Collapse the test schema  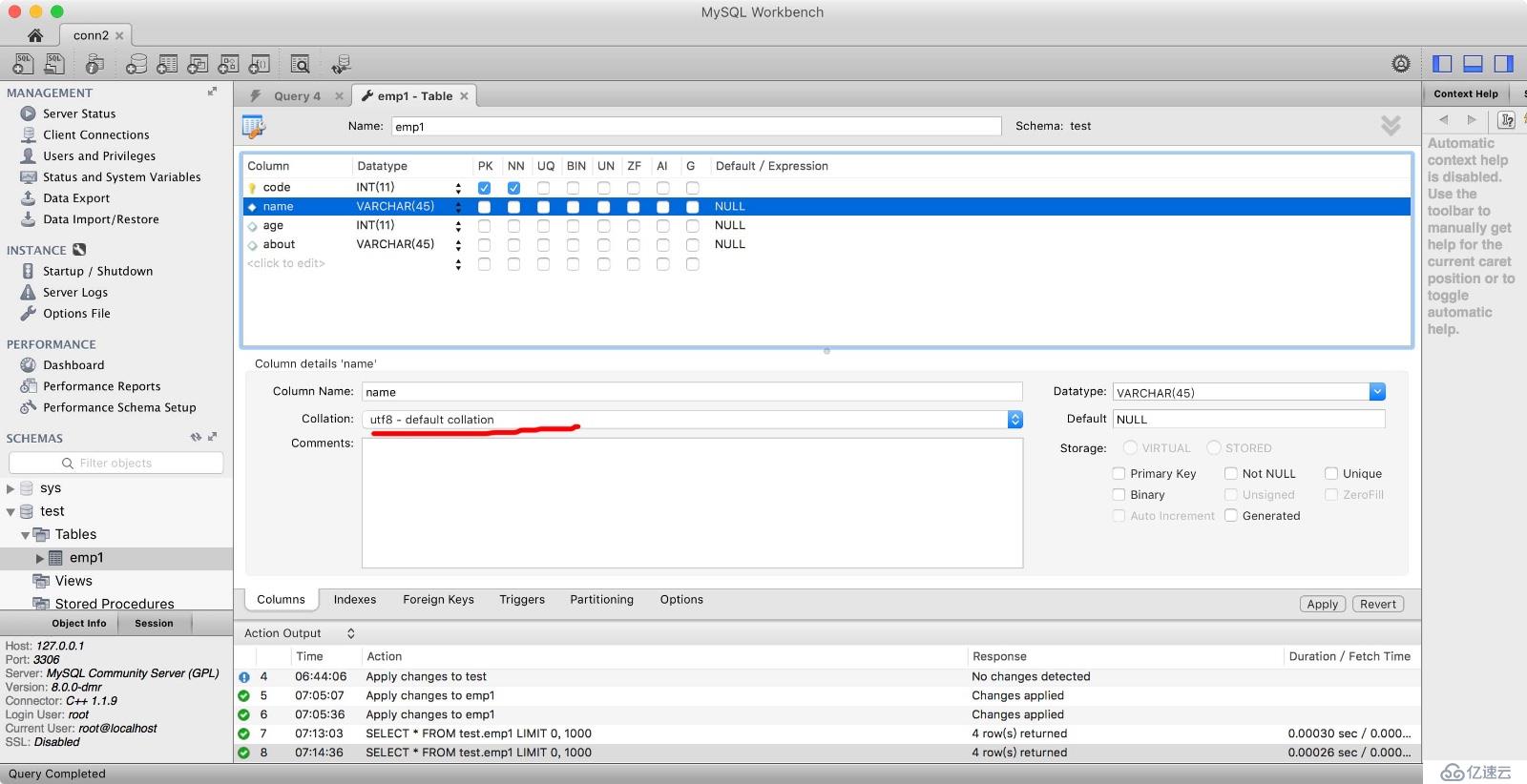[x=10, y=512]
